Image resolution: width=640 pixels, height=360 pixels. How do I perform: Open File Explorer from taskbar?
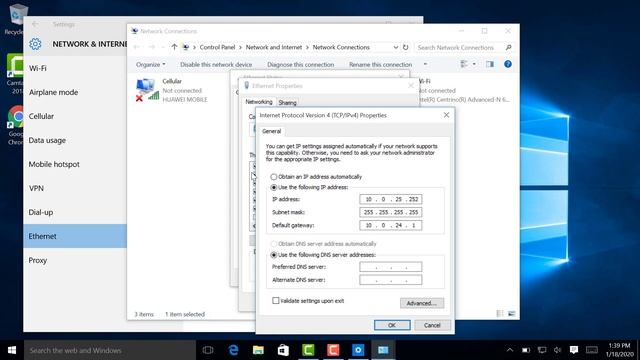[x=258, y=350]
